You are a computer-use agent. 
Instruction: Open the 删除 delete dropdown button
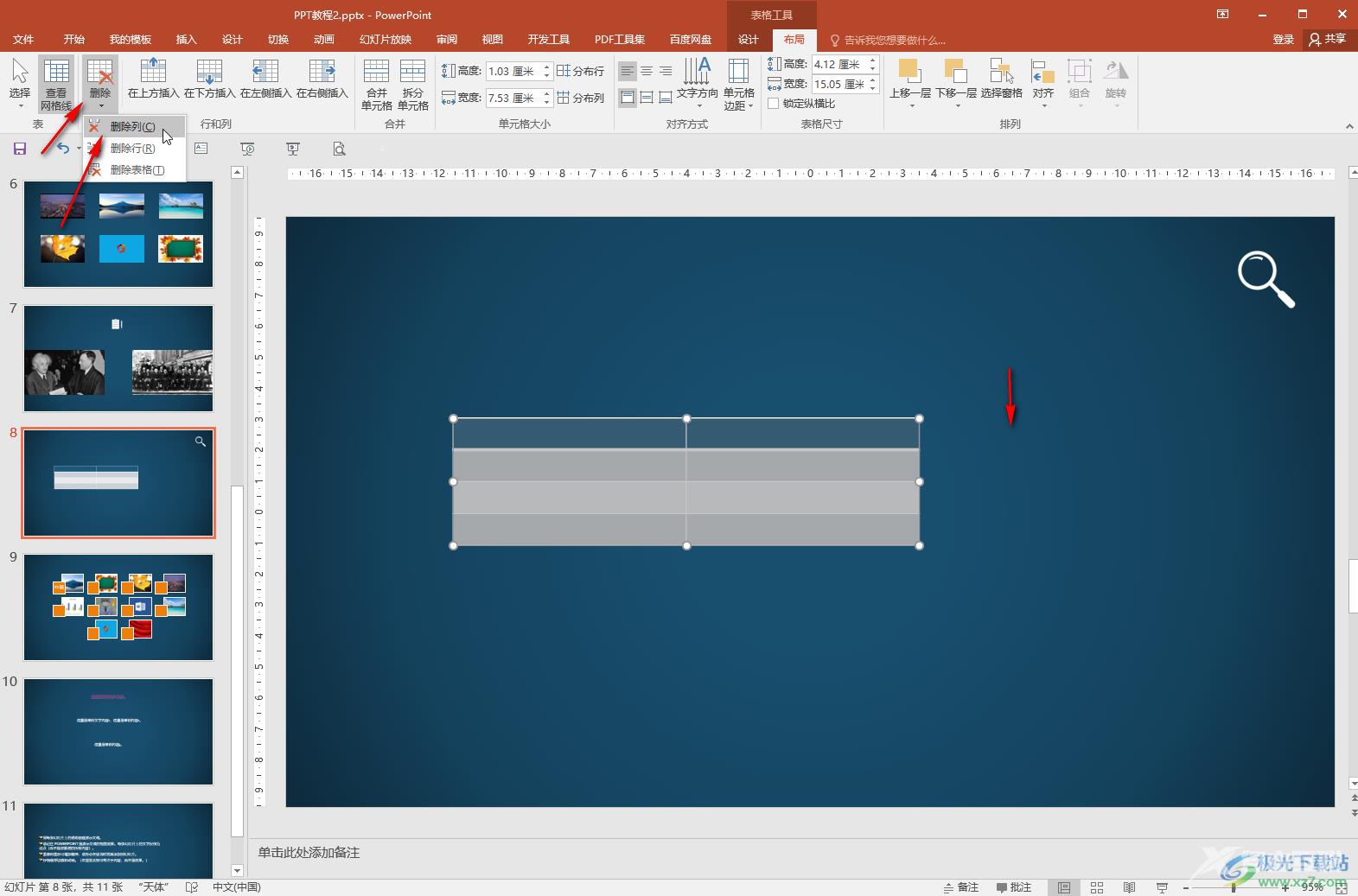tap(100, 83)
